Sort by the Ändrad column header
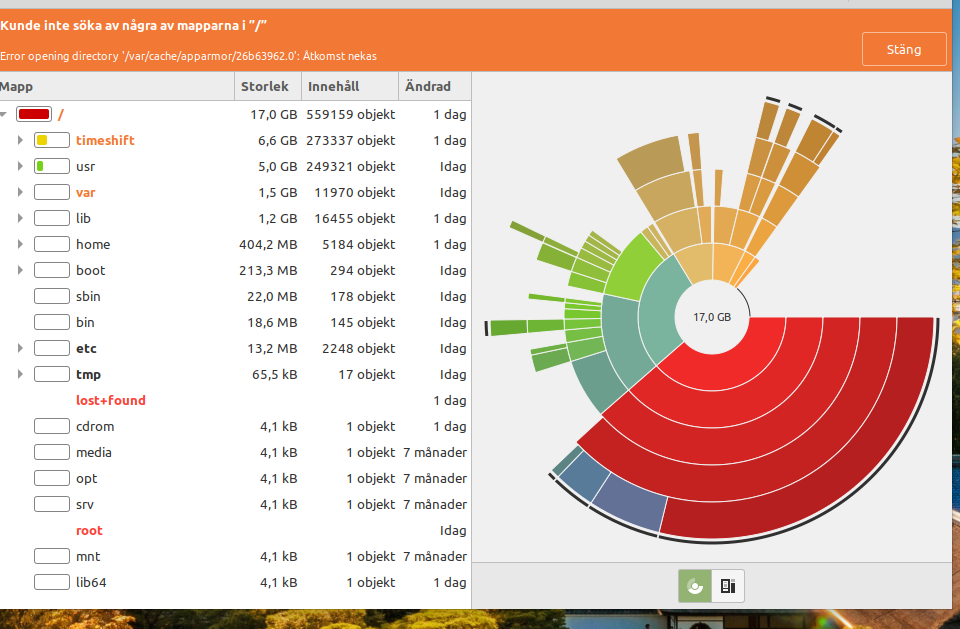This screenshot has height=629, width=960. (x=428, y=87)
